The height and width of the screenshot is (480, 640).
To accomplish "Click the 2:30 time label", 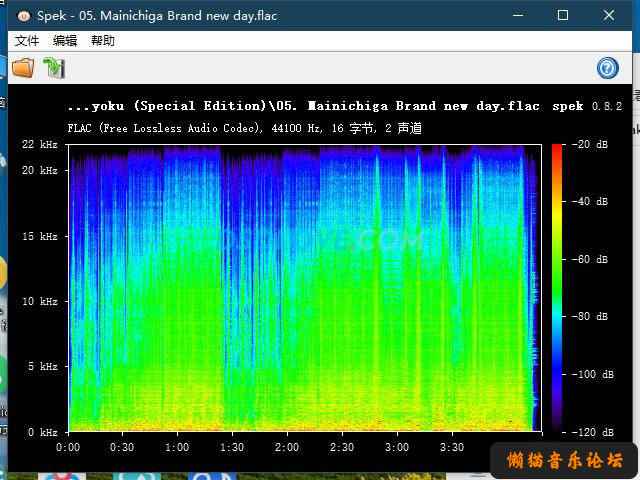I will point(342,447).
